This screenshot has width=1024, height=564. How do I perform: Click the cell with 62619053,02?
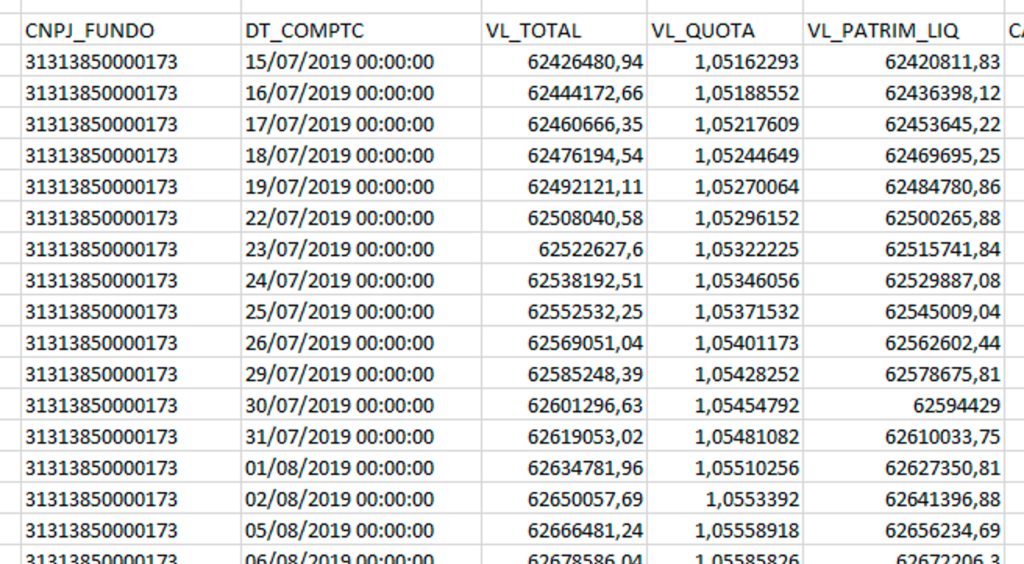(x=564, y=436)
